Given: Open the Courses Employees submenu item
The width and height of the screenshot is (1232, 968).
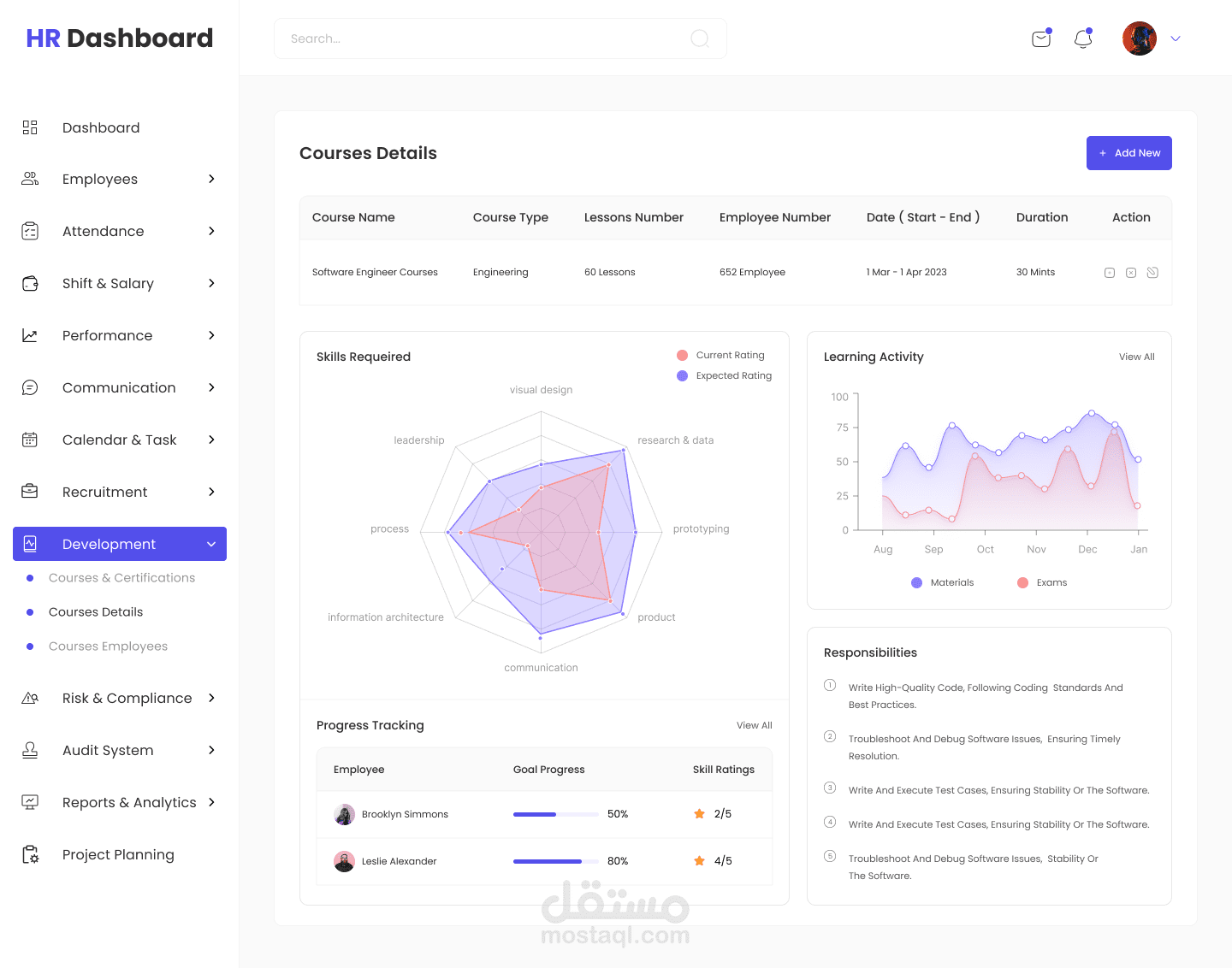Looking at the screenshot, I should coord(108,646).
